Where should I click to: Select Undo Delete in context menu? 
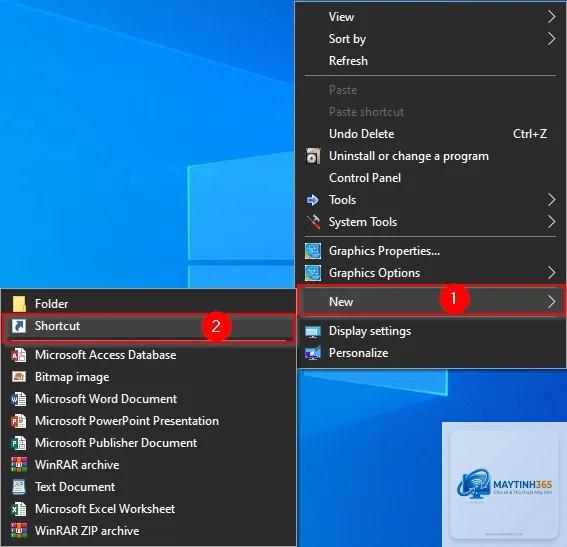pos(431,134)
